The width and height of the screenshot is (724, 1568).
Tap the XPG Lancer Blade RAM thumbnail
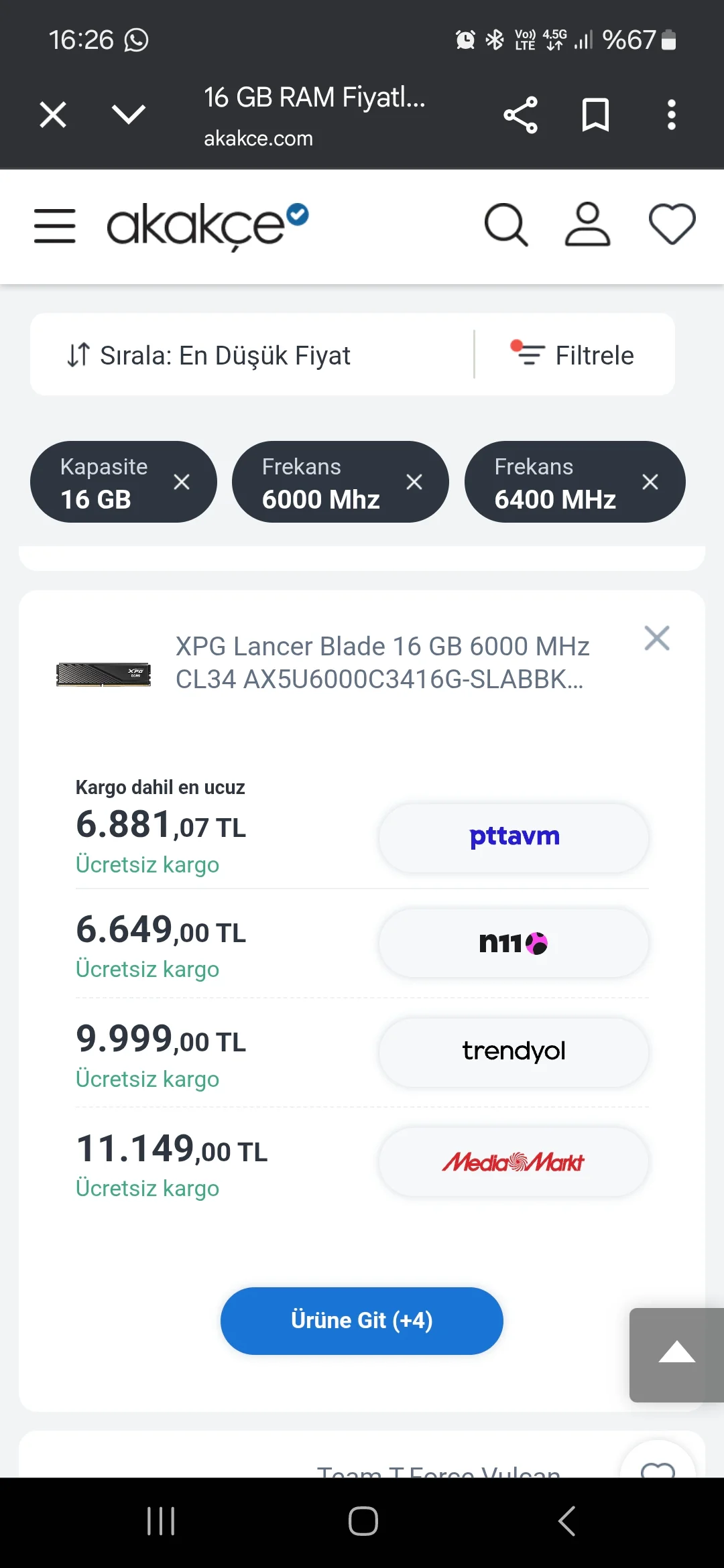(x=103, y=674)
